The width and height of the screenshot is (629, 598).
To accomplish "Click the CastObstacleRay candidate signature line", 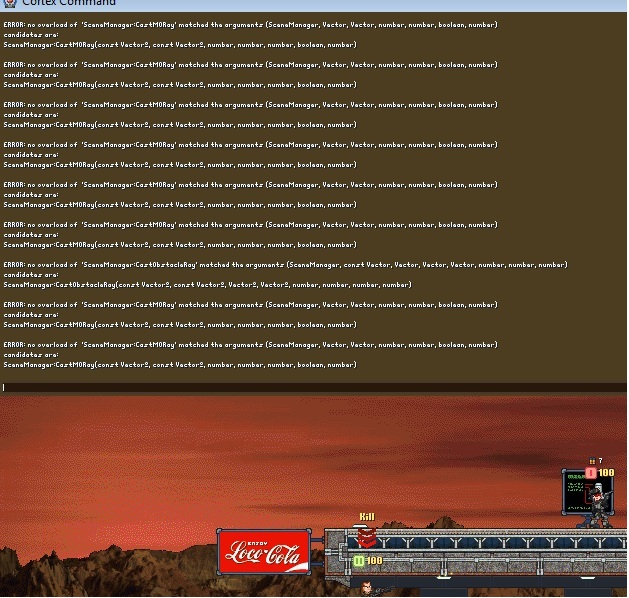I will click(207, 285).
